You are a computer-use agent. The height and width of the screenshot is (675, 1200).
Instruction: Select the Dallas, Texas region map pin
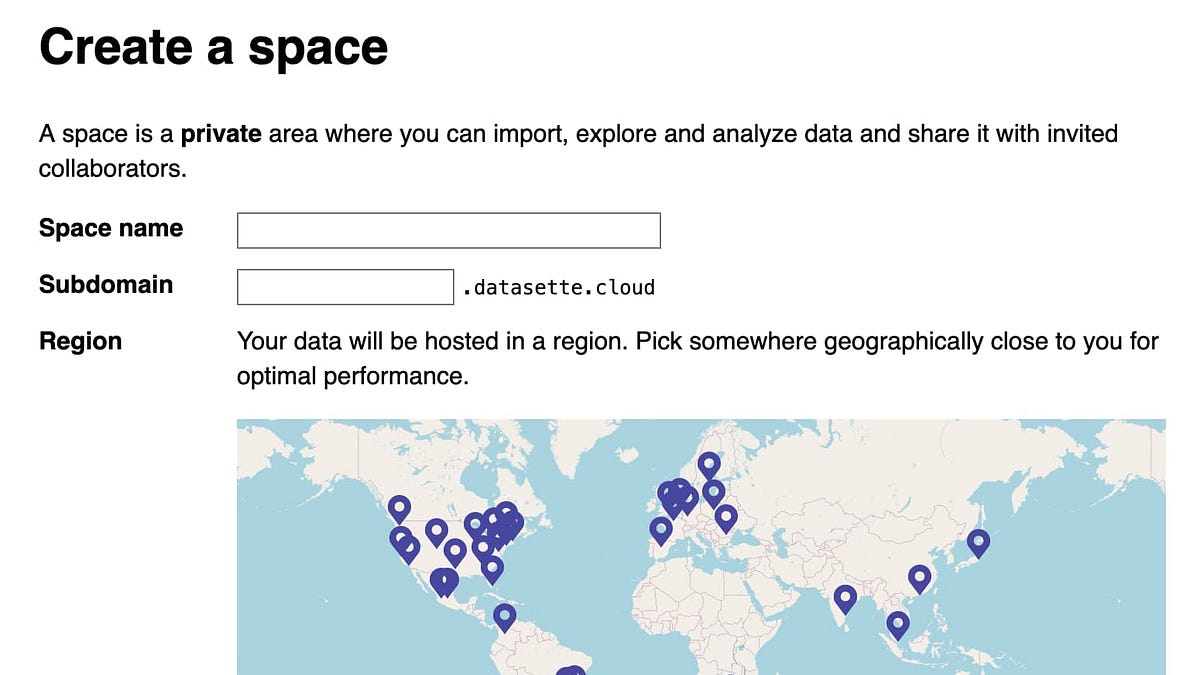click(455, 553)
